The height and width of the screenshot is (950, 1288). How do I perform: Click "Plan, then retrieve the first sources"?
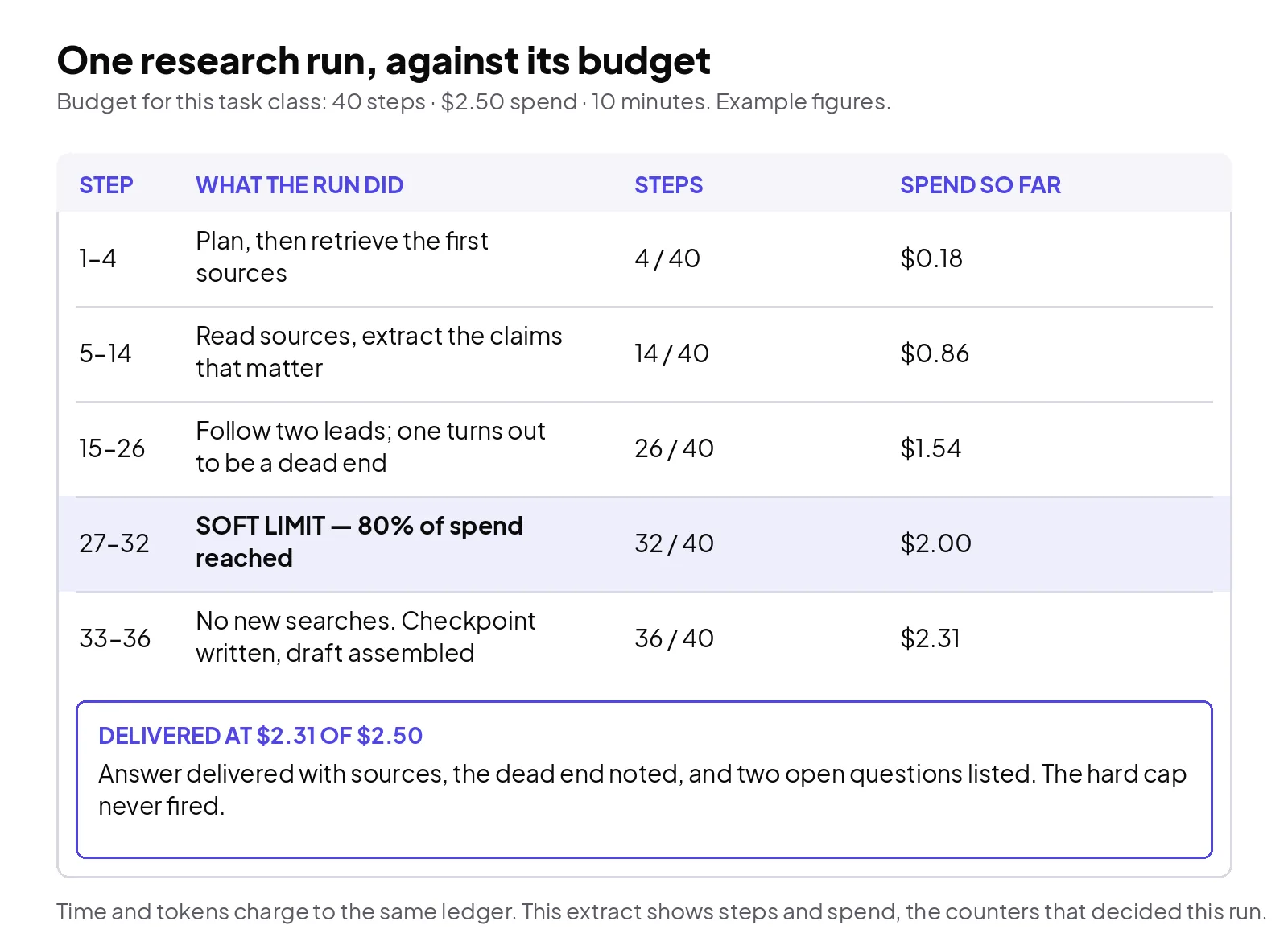342,258
